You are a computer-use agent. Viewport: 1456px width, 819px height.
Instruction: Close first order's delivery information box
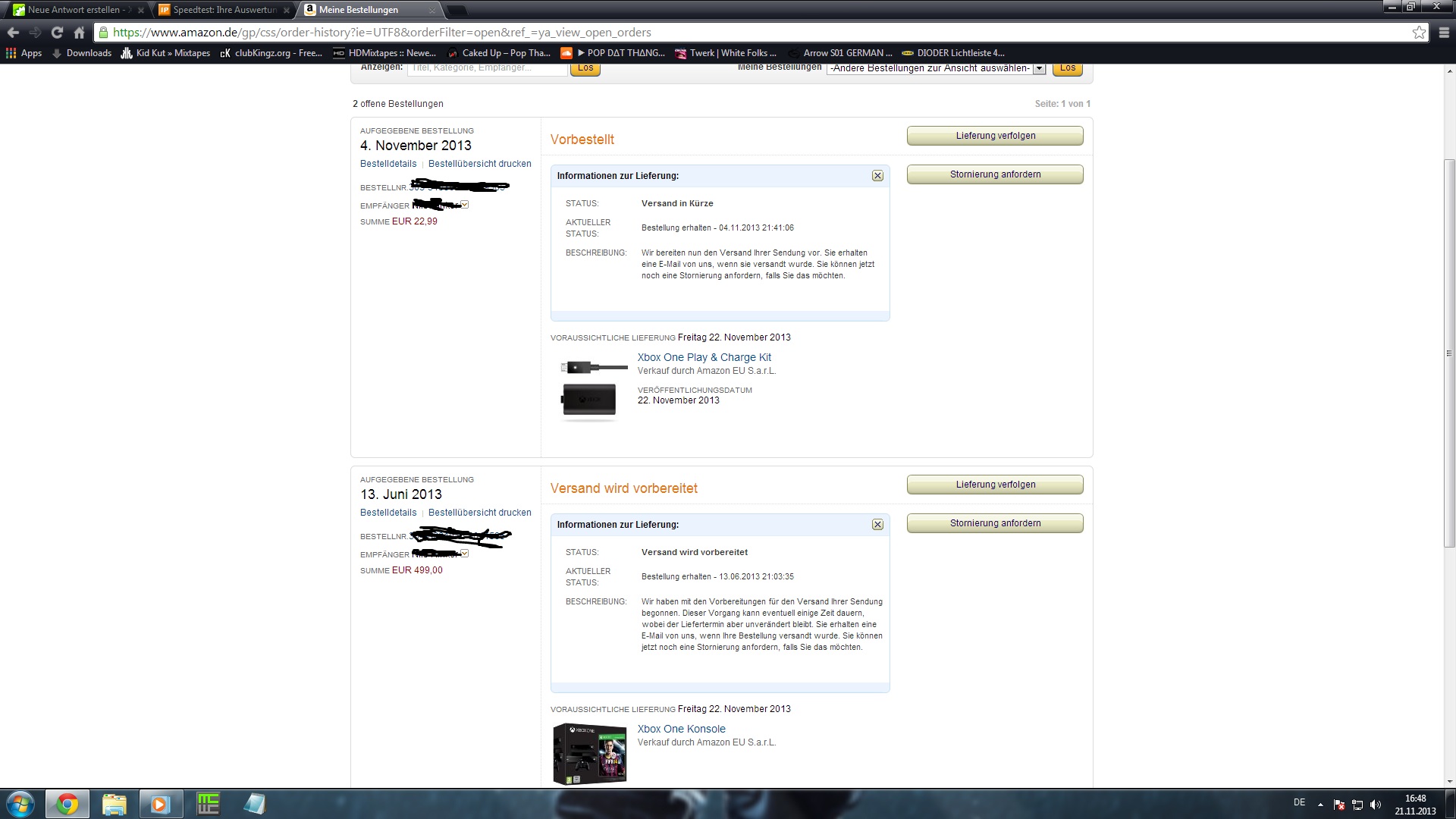877,176
